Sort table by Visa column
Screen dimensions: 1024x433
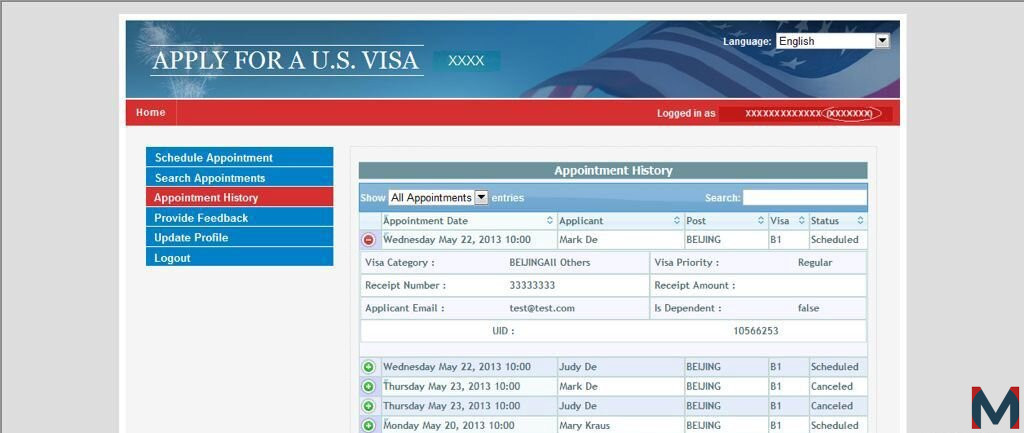point(788,221)
